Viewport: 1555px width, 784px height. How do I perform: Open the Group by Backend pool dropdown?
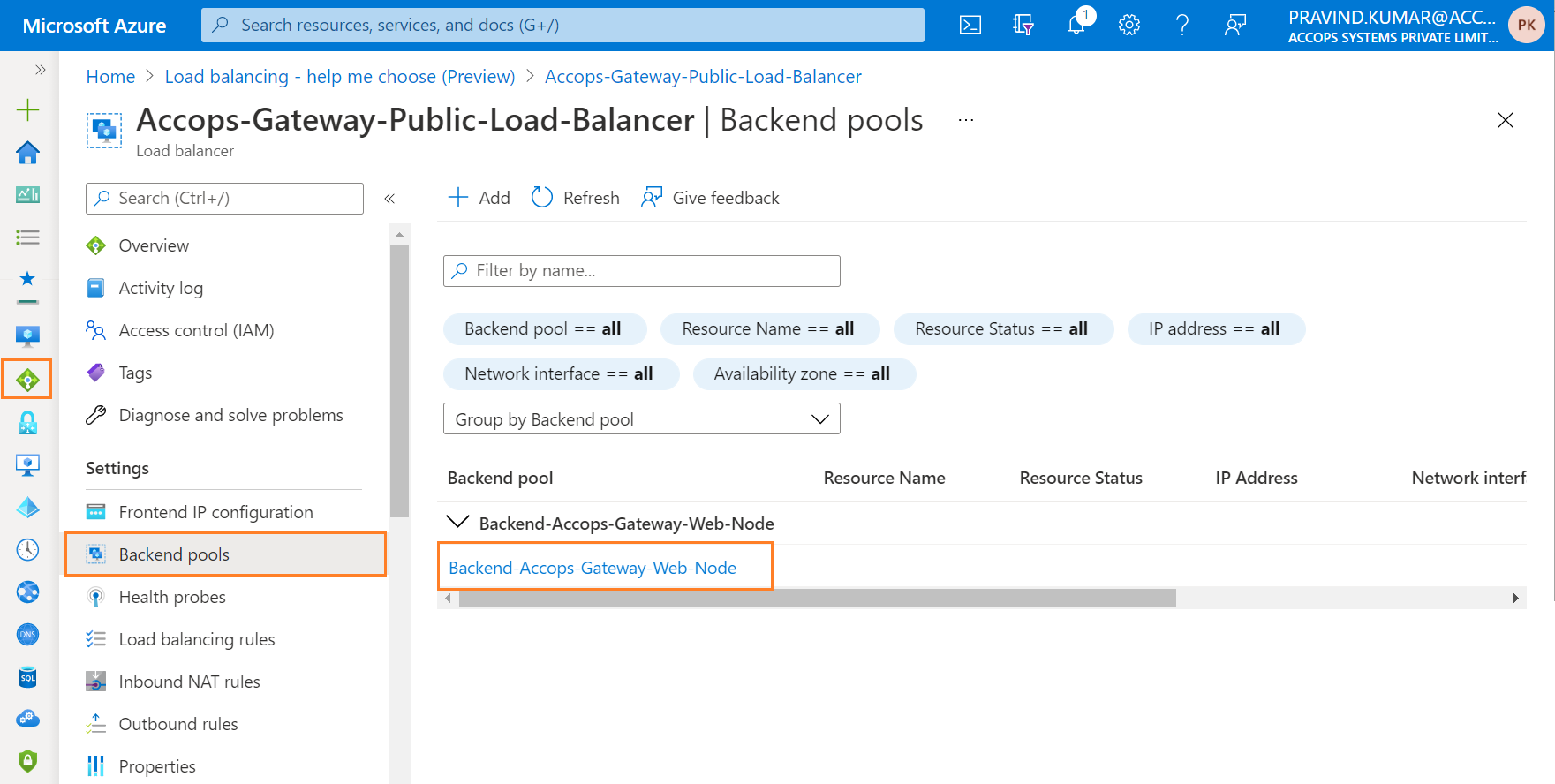click(x=642, y=419)
